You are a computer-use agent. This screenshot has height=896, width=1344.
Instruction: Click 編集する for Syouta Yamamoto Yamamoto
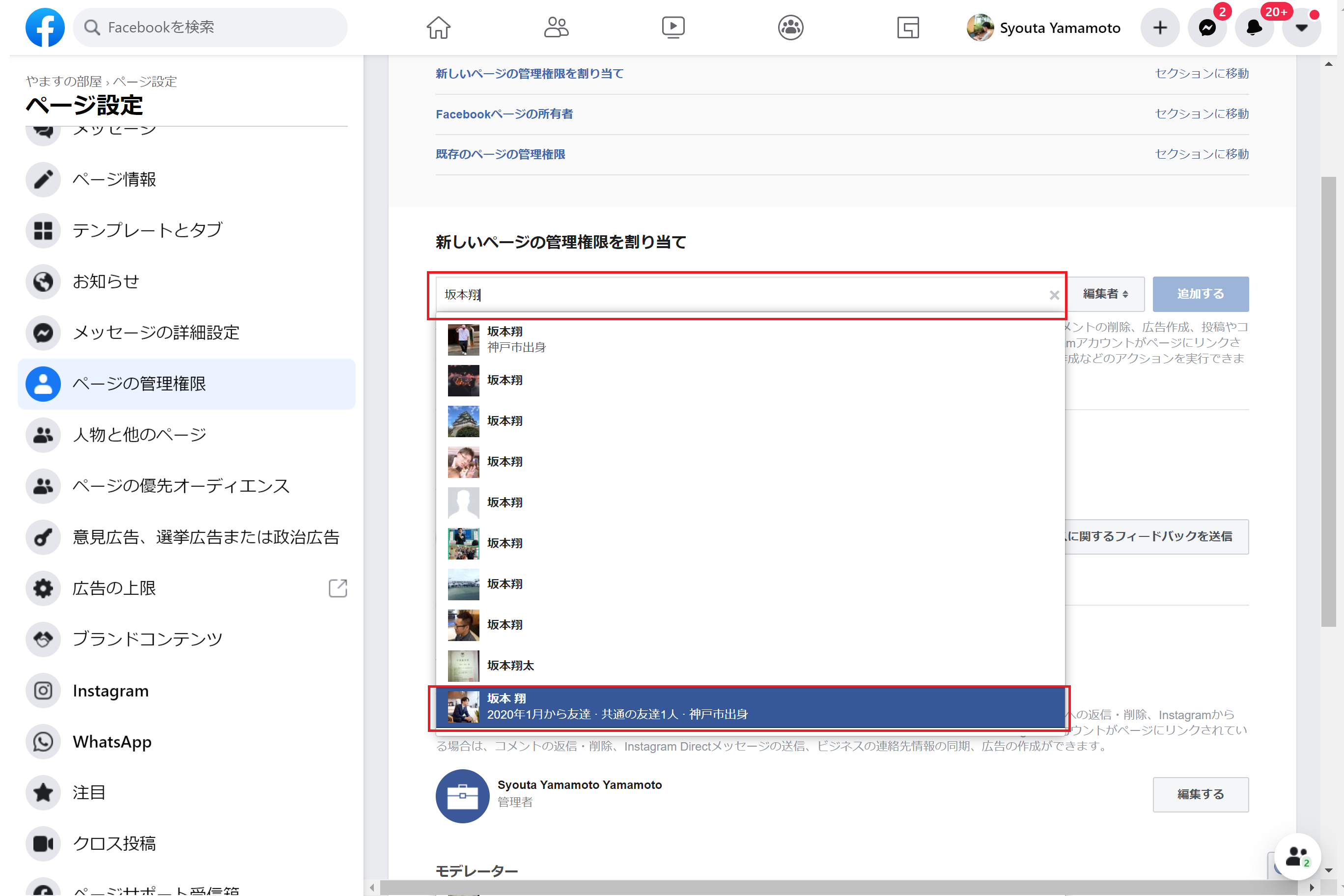(x=1201, y=794)
